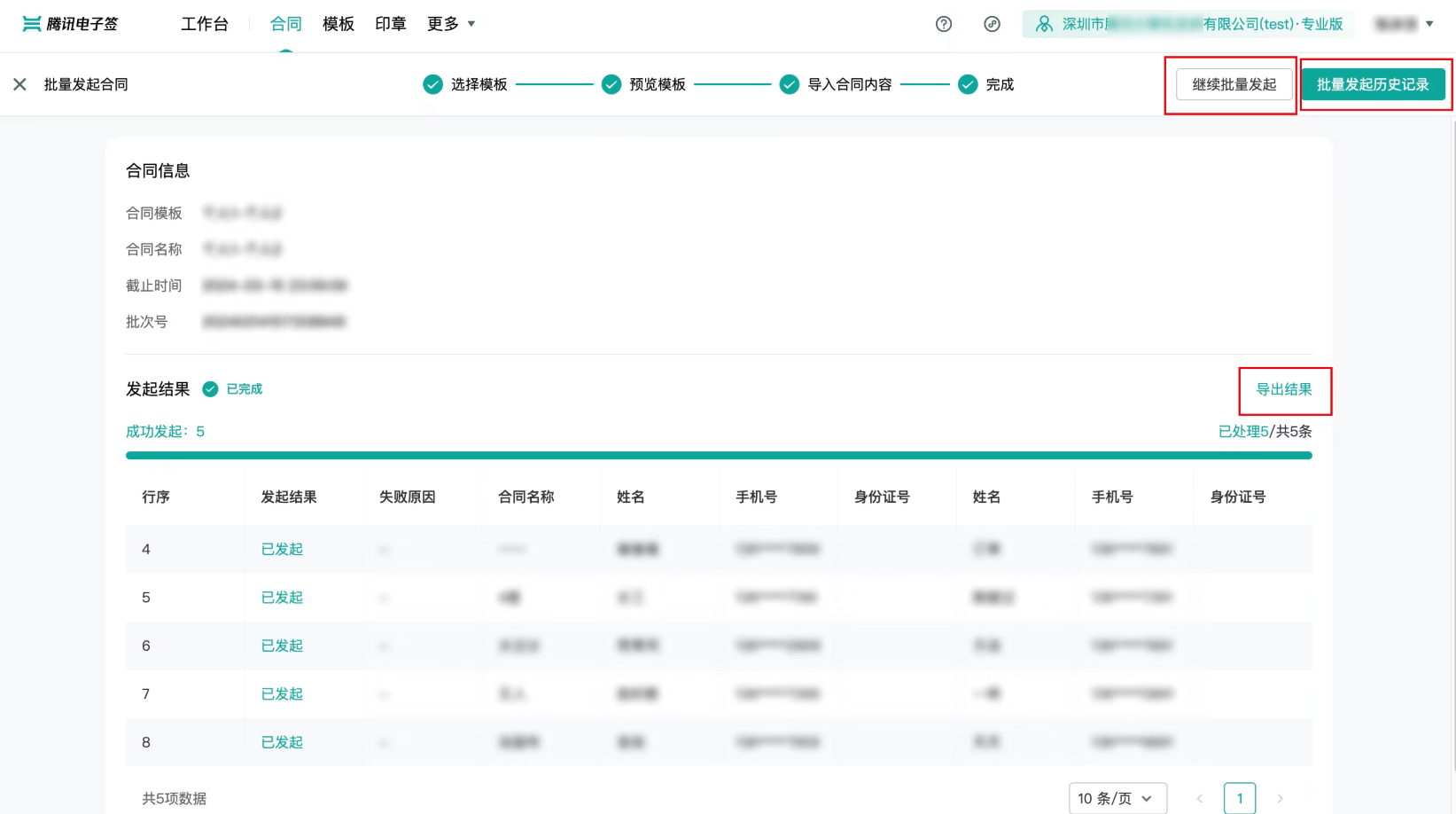Click the company user avatar icon

tap(1045, 24)
